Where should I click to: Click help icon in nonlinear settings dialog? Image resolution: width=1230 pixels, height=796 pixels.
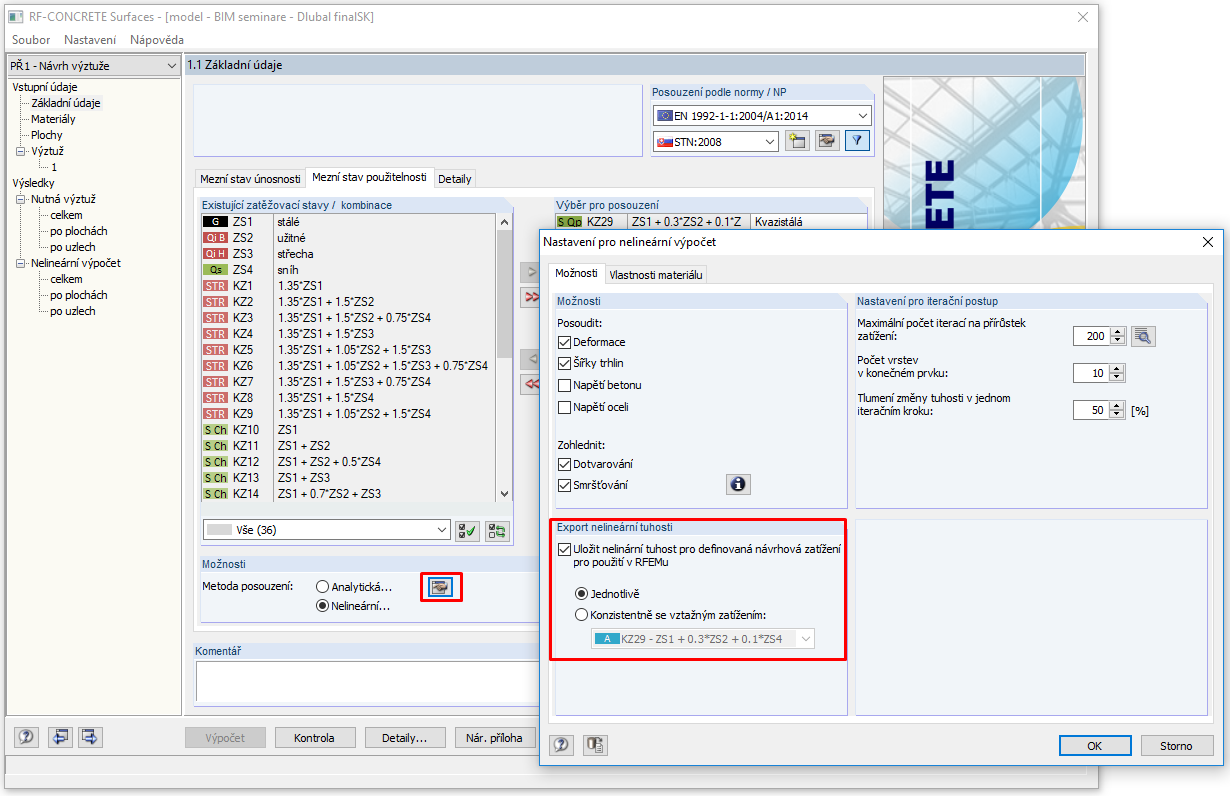pos(562,745)
